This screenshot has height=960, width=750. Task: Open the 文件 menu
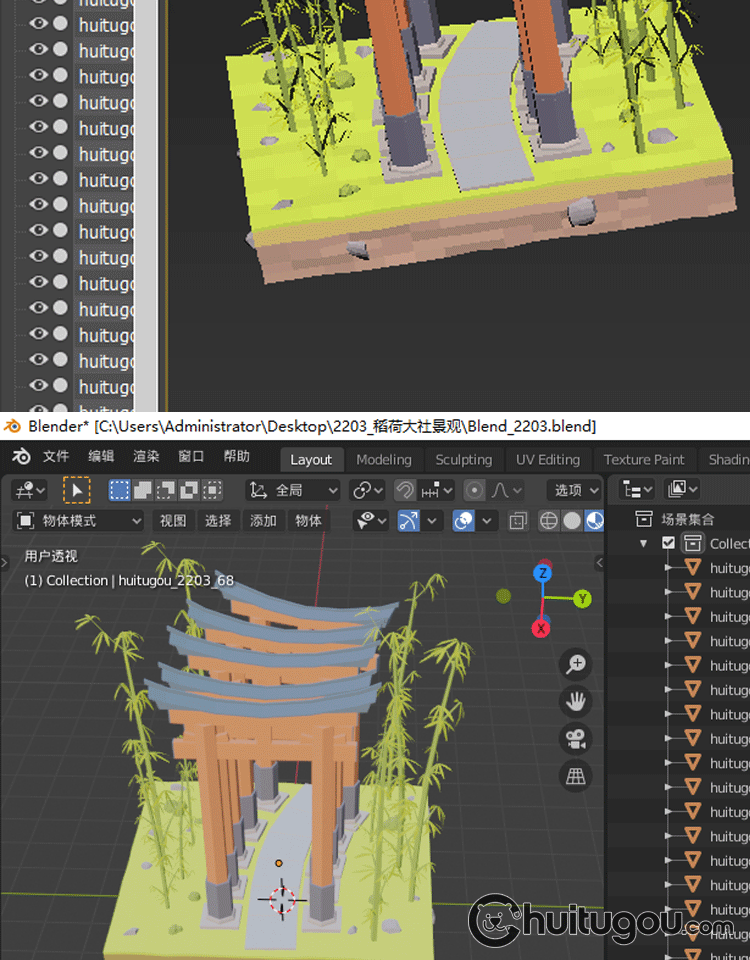click(56, 457)
